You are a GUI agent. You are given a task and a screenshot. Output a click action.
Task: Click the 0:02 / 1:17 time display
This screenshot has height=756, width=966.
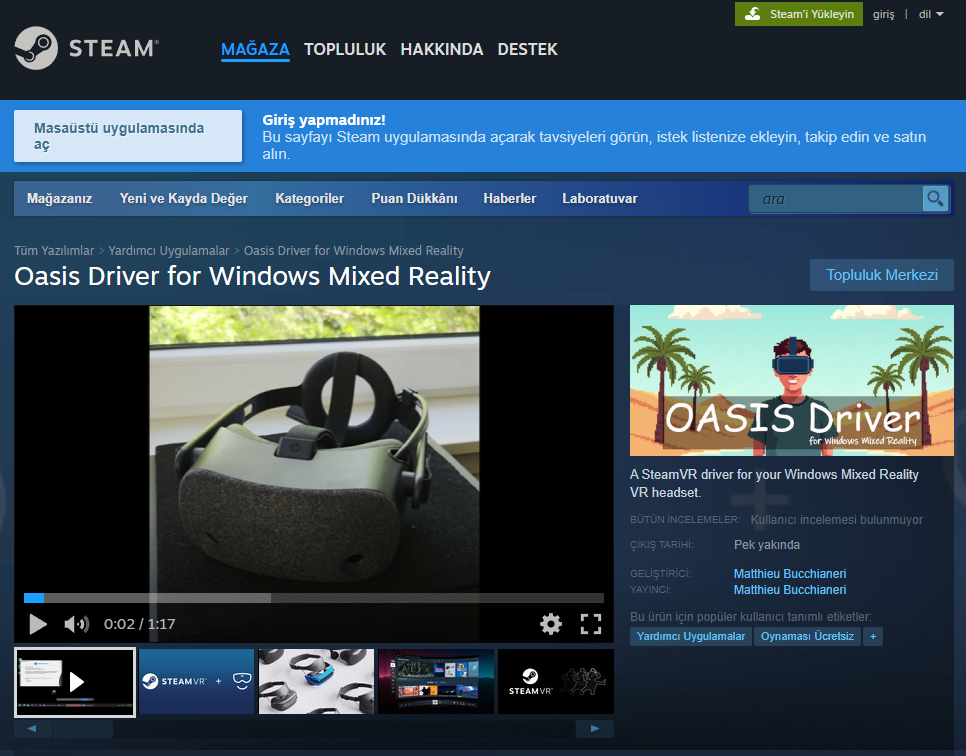click(139, 624)
